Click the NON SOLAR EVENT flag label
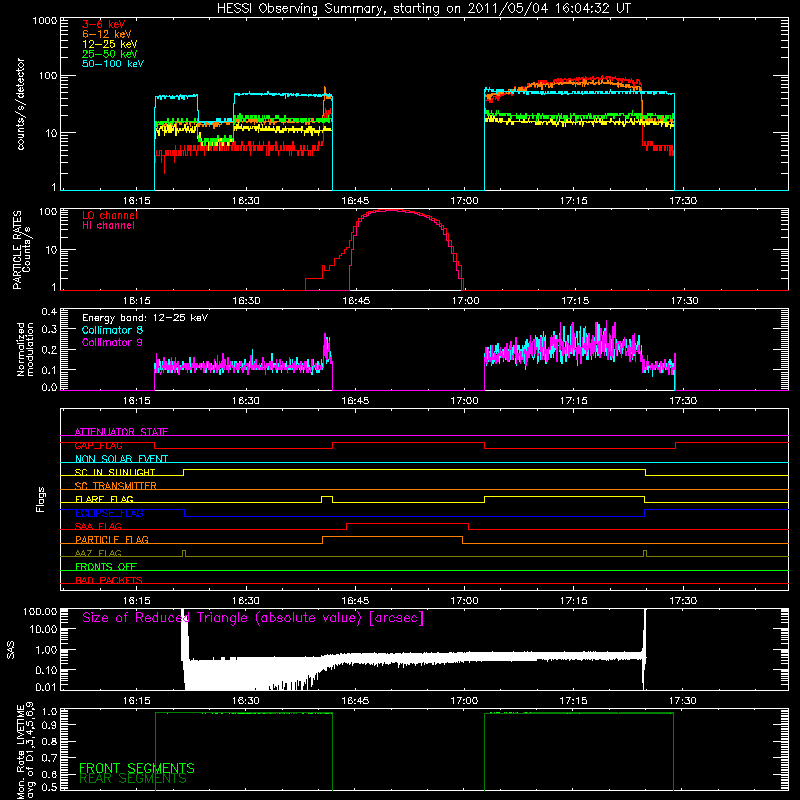Viewport: 800px width, 800px height. click(121, 459)
